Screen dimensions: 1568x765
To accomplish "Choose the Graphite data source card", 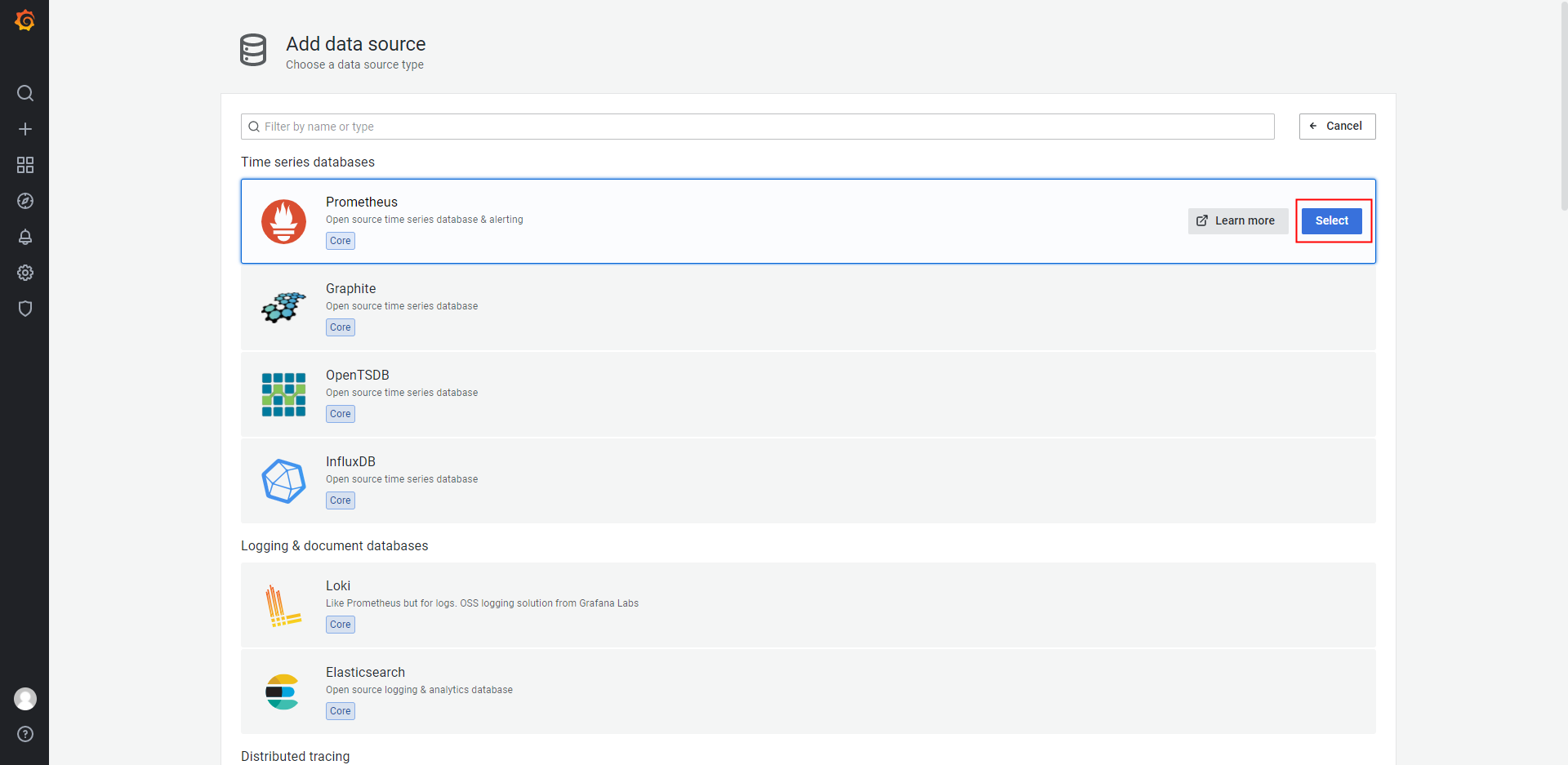I will (808, 308).
